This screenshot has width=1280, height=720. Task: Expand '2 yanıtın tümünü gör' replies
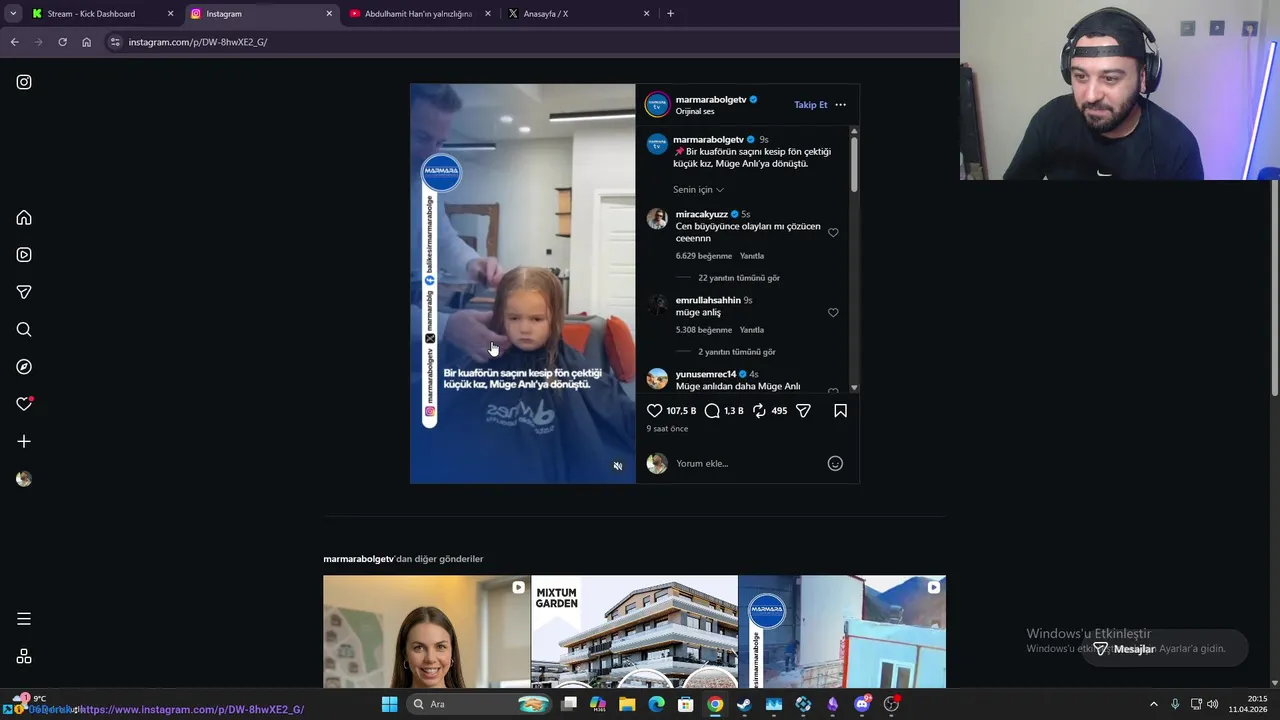737,352
